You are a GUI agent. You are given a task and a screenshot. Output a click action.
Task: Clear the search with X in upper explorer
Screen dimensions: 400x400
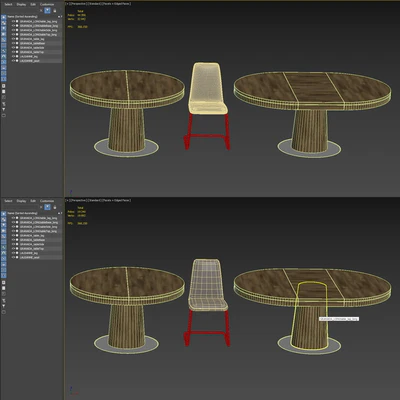pyautogui.click(x=41, y=10)
